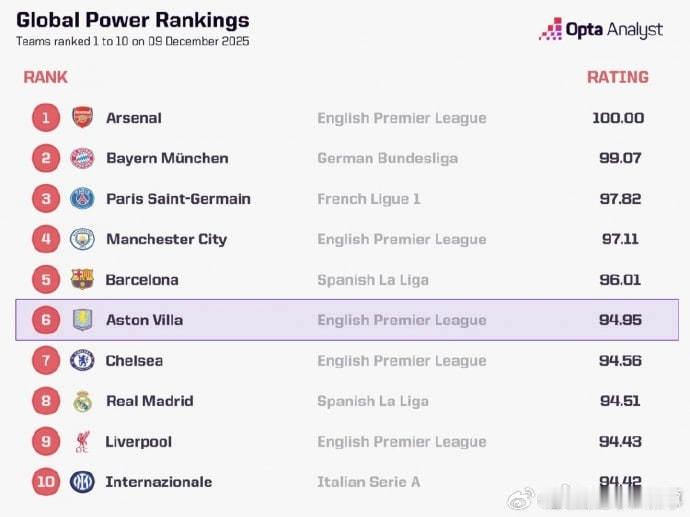The image size is (690, 517).
Task: Click the Arsenal club crest
Action: pos(82,118)
